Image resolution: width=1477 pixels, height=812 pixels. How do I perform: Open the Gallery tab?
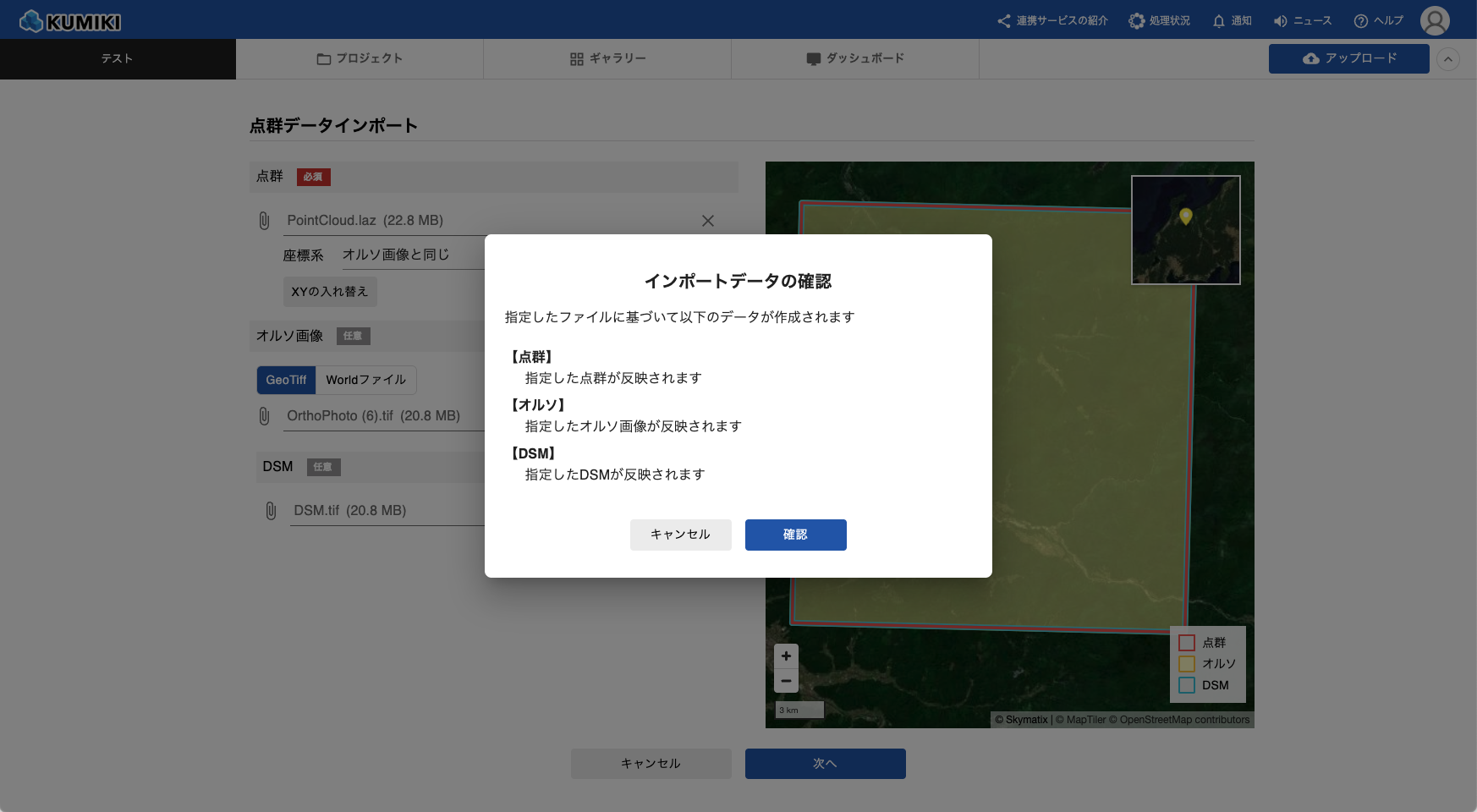tap(607, 58)
